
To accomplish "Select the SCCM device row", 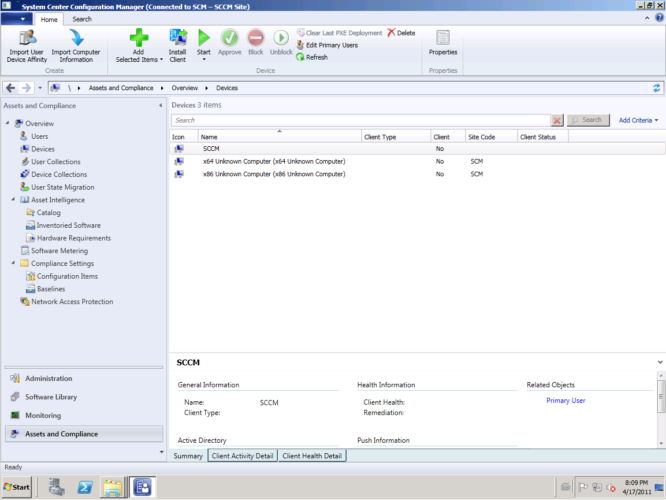I will (x=417, y=149).
